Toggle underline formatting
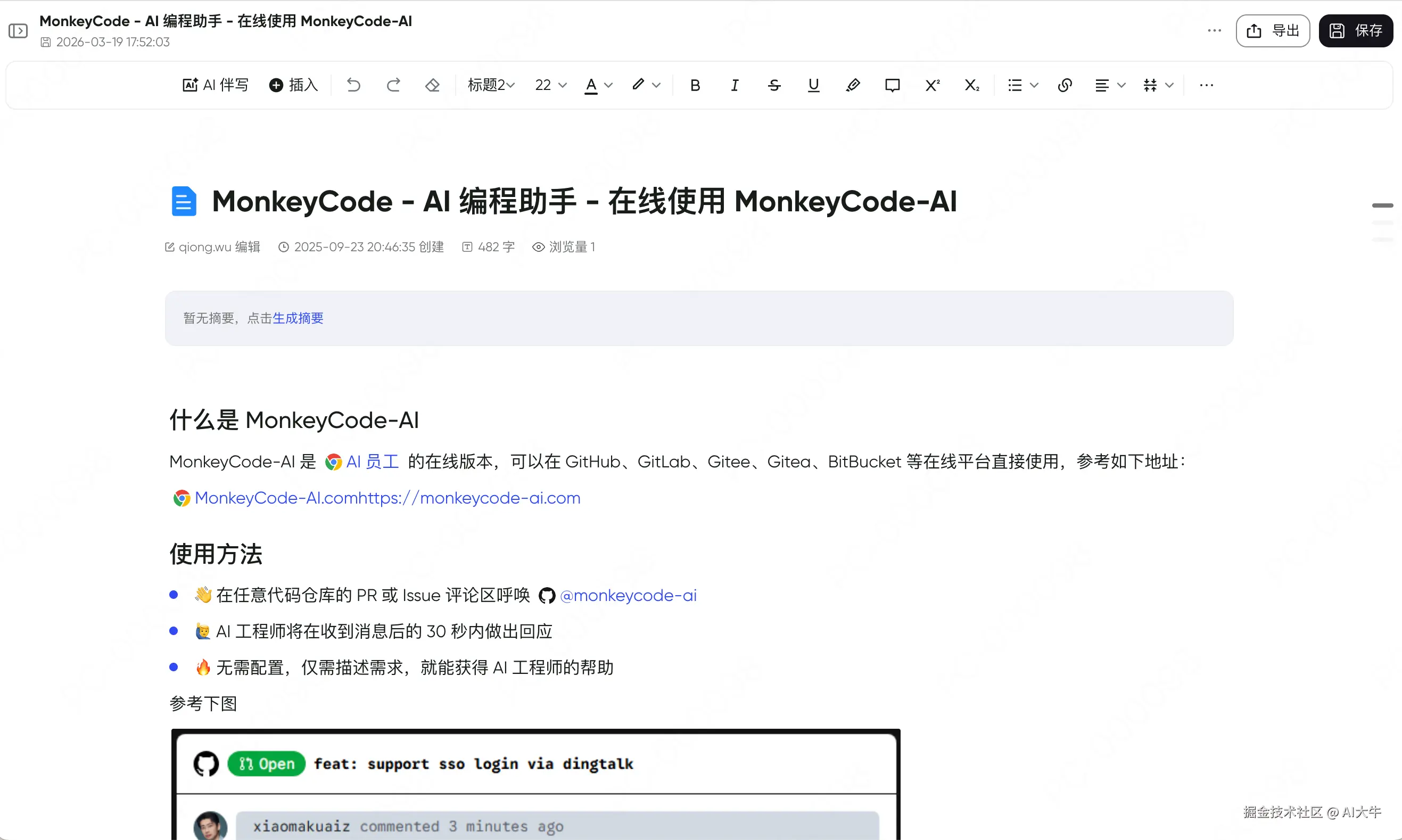Screen dimensions: 1402x840 click(x=813, y=85)
